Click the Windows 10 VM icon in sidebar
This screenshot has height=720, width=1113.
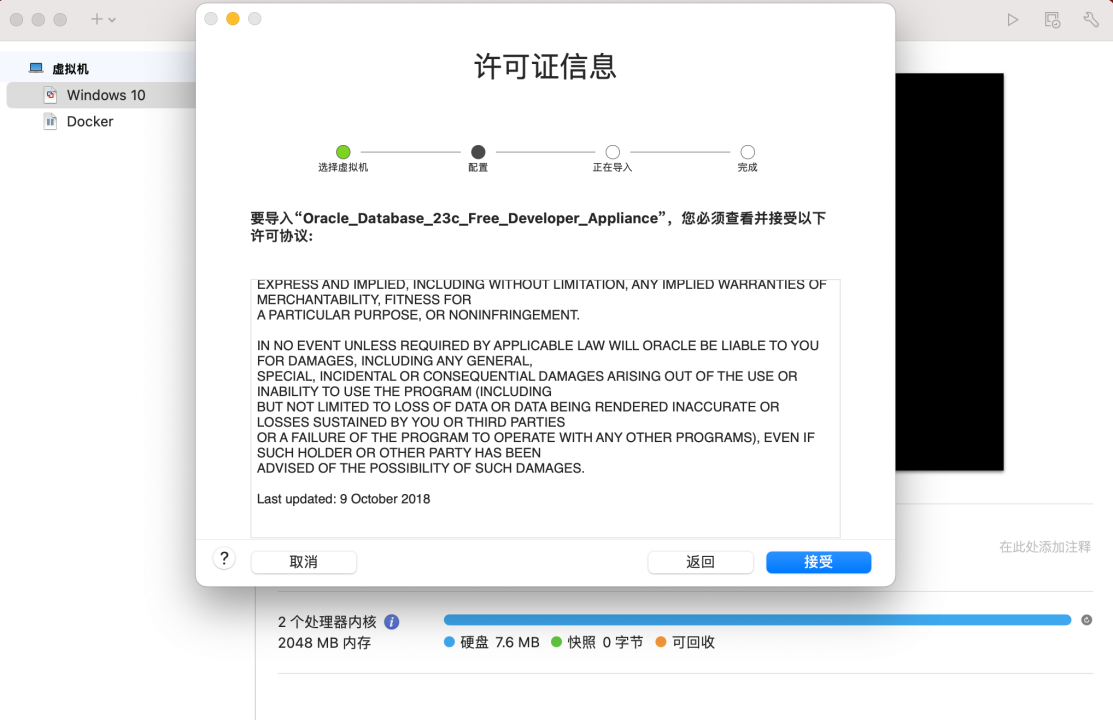click(x=50, y=95)
